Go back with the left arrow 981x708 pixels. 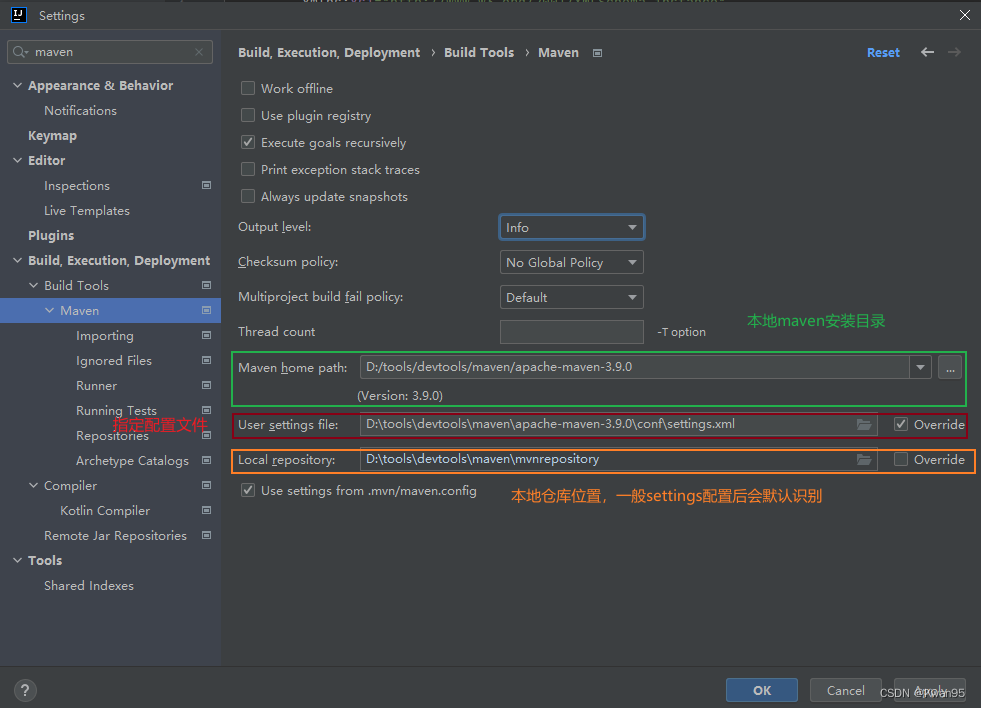[927, 53]
